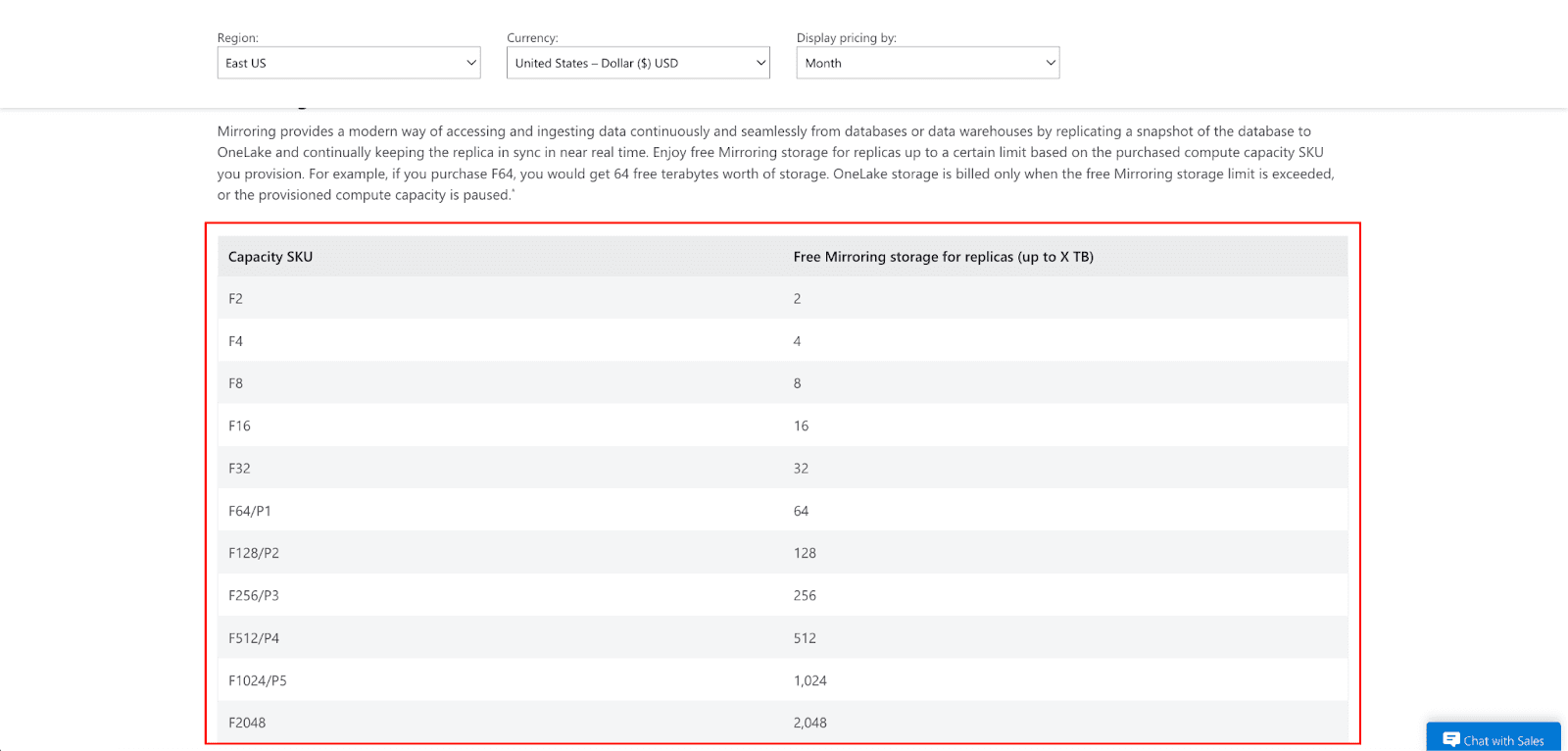Click the Display pricing by: label
The height and width of the screenshot is (751, 1568).
847,38
